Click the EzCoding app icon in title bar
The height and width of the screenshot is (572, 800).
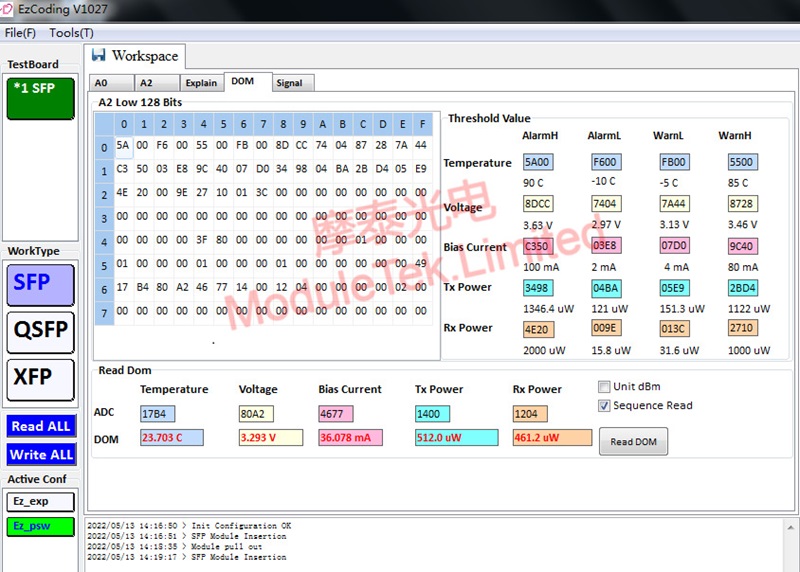tap(6, 9)
